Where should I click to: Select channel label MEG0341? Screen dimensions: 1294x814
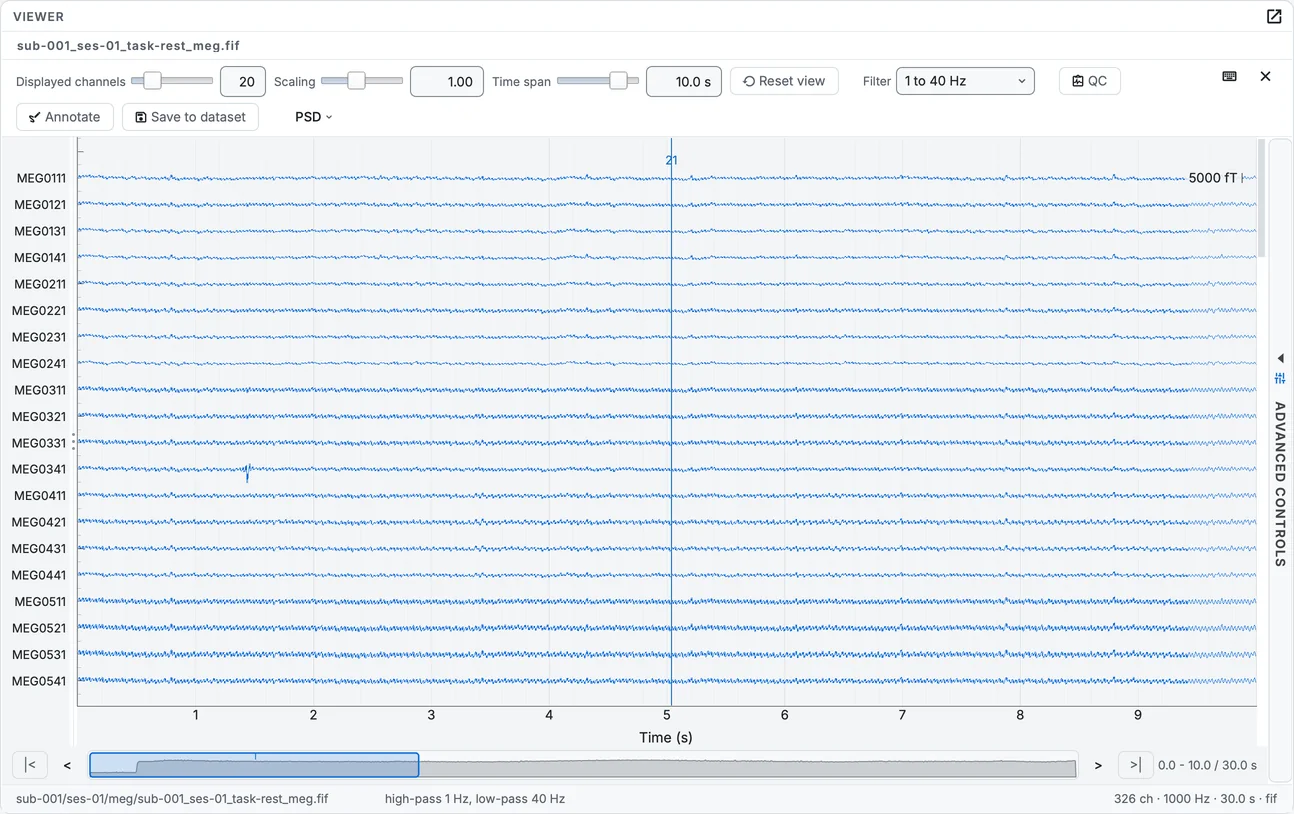pos(40,469)
